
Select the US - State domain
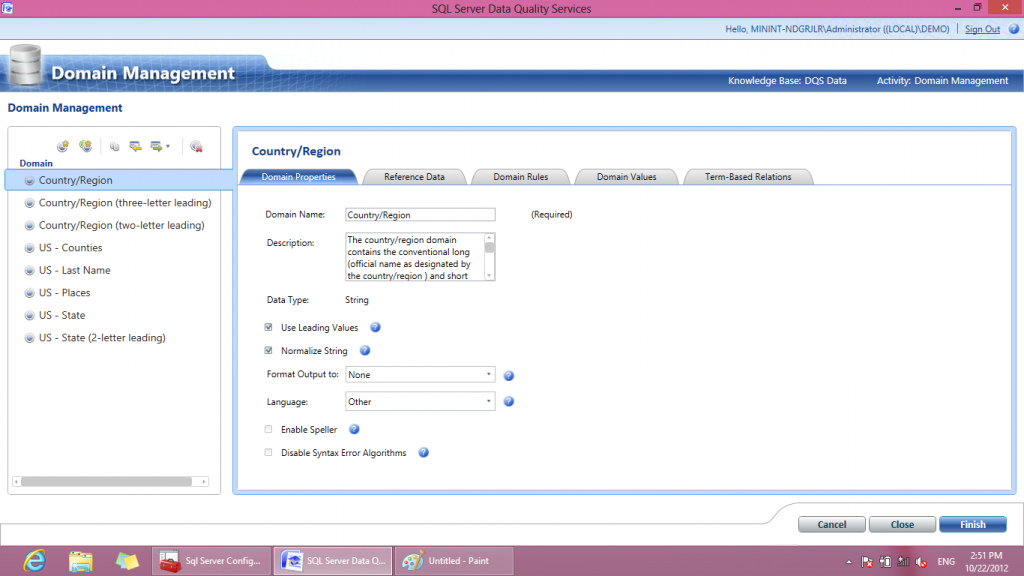coord(62,315)
